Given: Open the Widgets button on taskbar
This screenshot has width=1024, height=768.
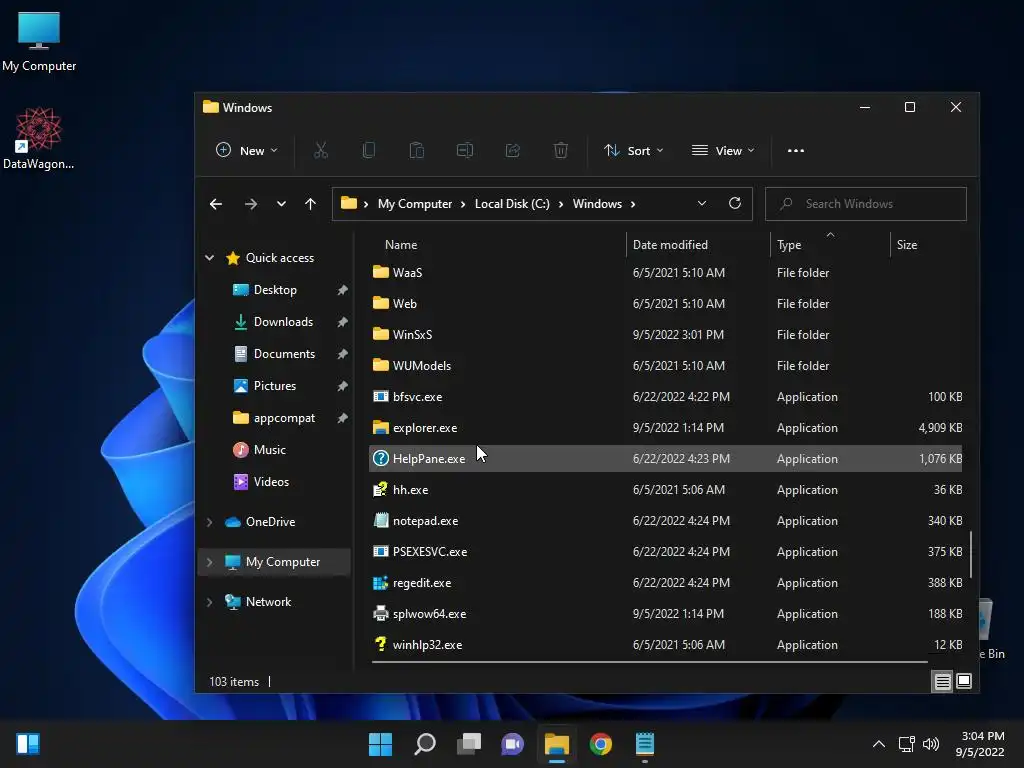Looking at the screenshot, I should tap(28, 744).
